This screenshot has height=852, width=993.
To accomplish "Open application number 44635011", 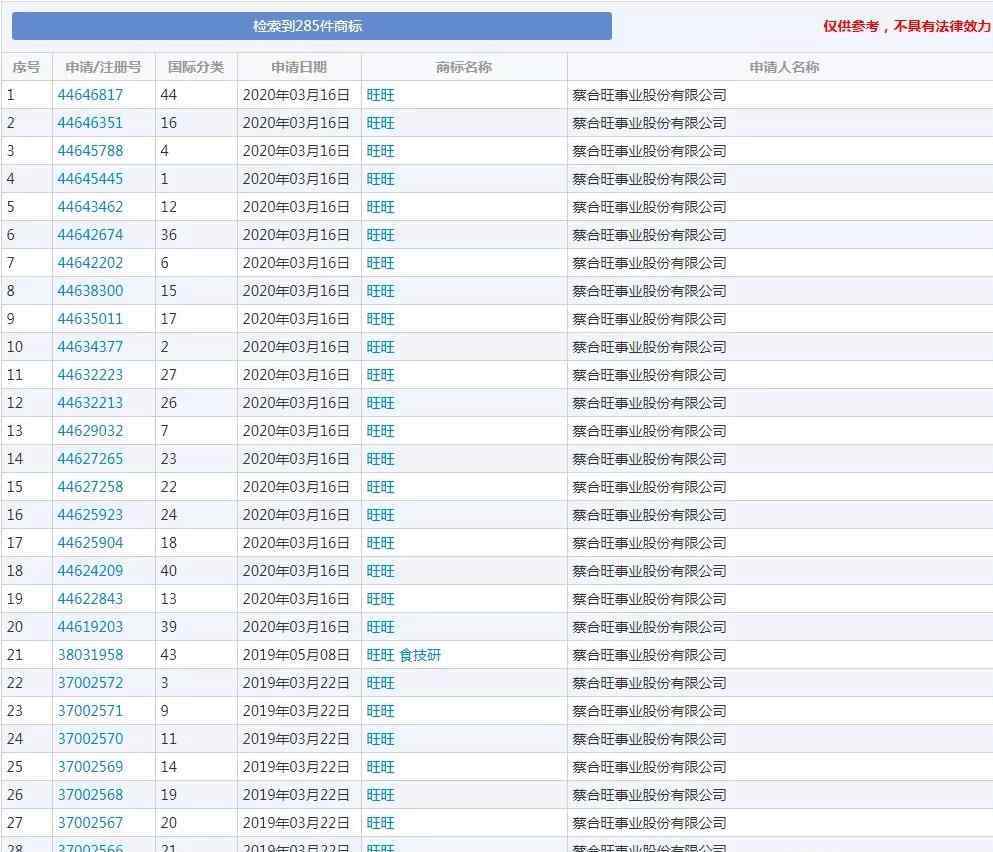I will coord(90,319).
